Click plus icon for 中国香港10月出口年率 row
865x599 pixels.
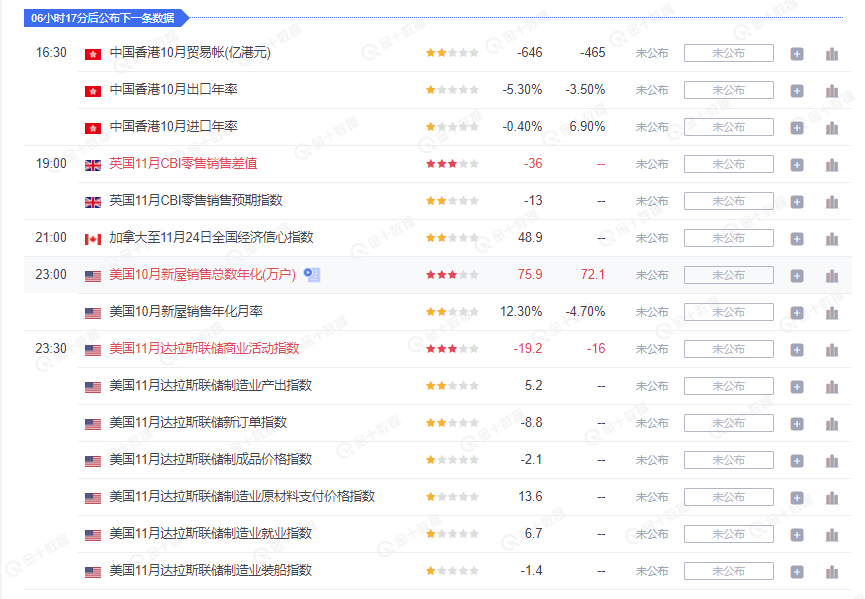coord(797,91)
